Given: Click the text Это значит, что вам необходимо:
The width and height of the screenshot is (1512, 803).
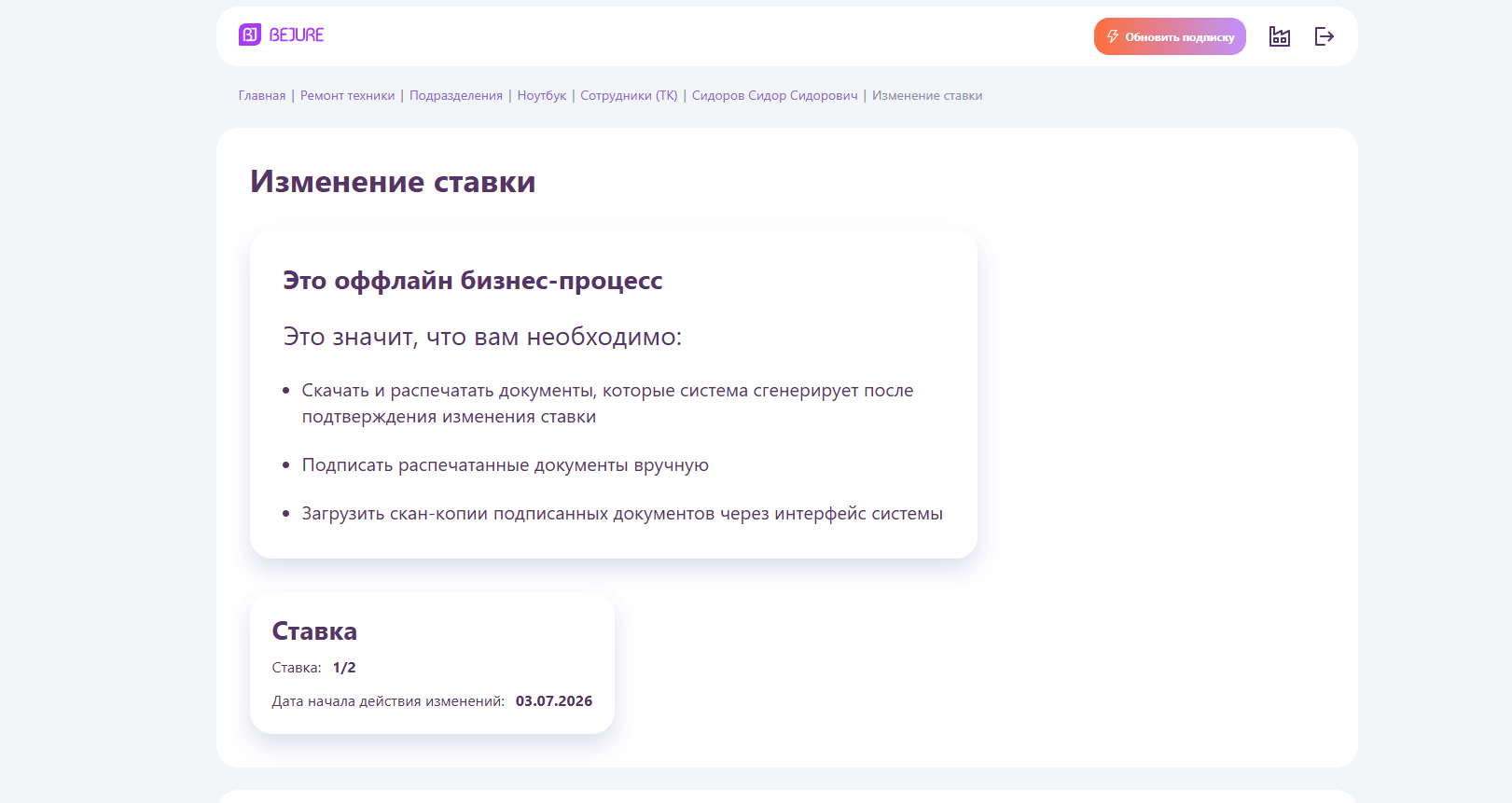Looking at the screenshot, I should click(482, 337).
